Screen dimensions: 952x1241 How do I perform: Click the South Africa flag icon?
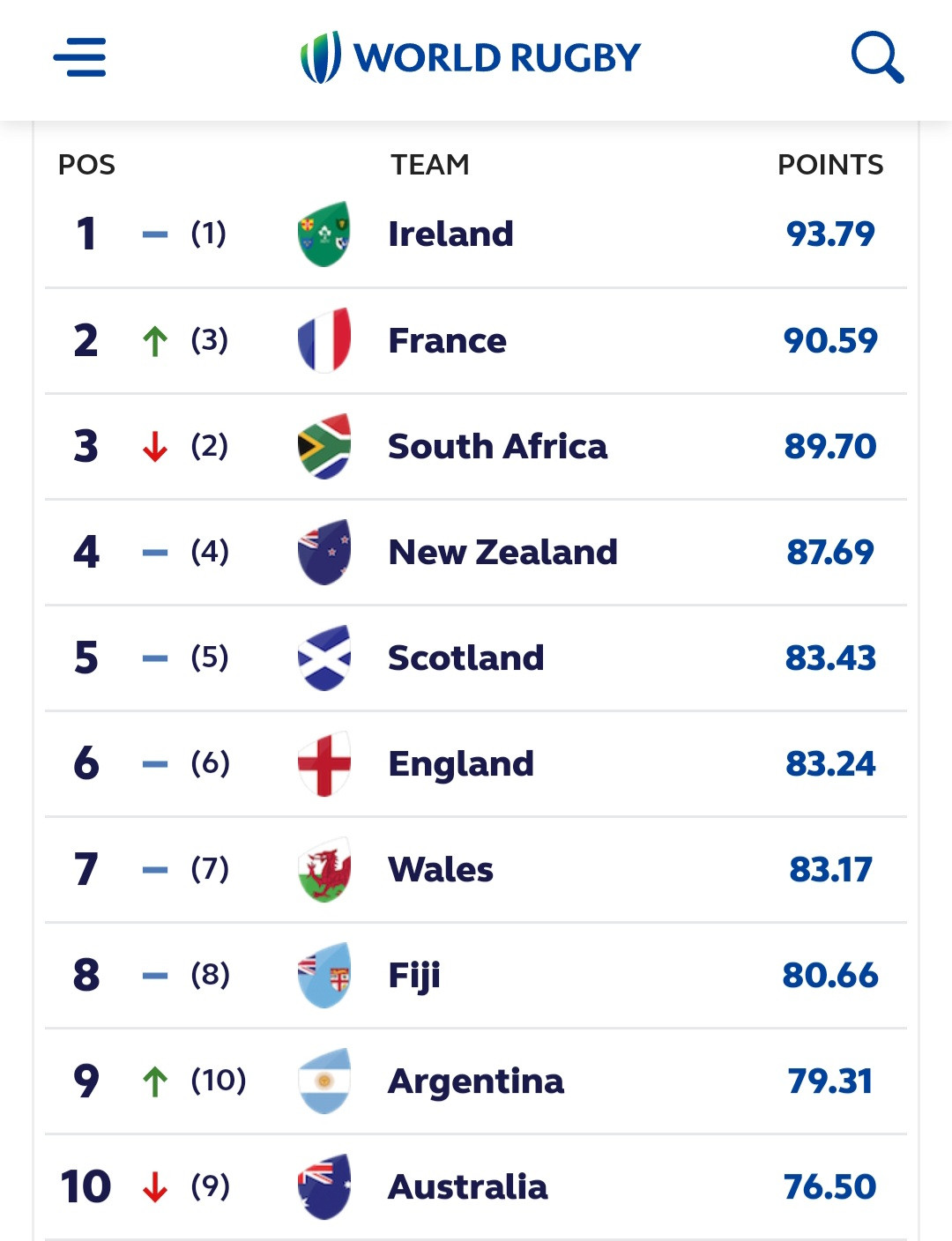[x=324, y=446]
